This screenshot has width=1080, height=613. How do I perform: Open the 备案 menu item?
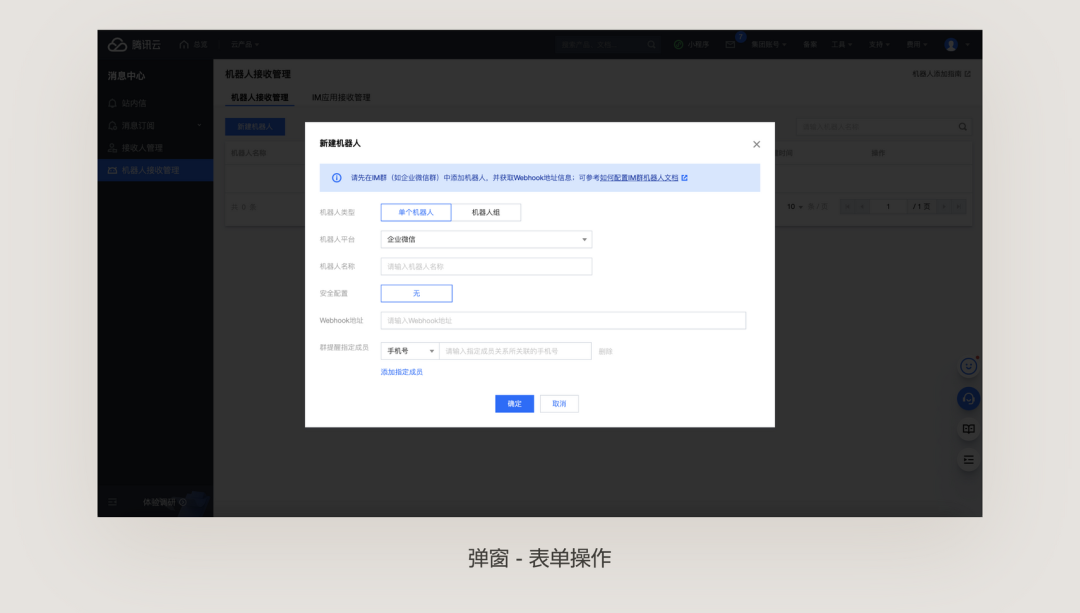tap(810, 45)
